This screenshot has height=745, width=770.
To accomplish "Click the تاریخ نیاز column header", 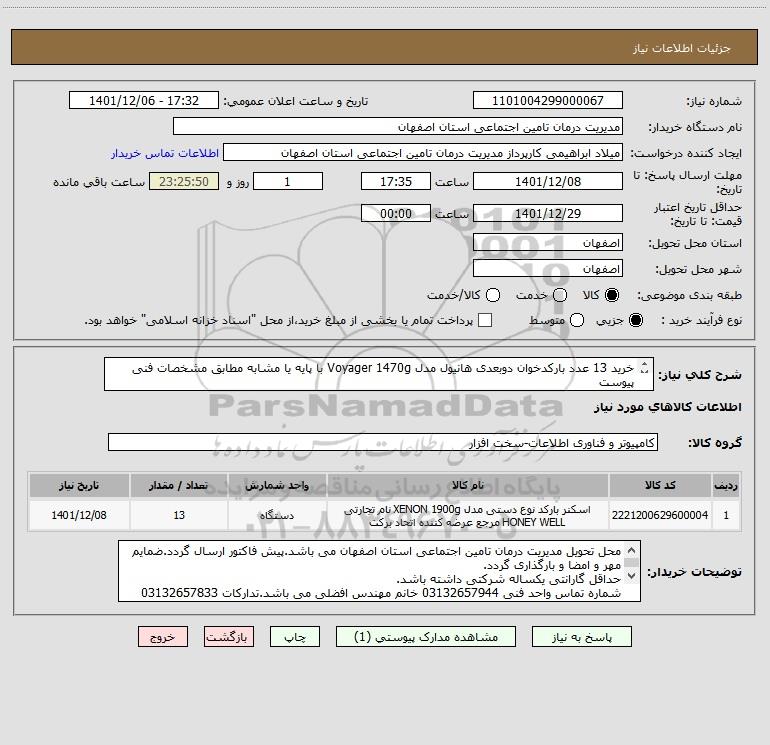I will [79, 485].
